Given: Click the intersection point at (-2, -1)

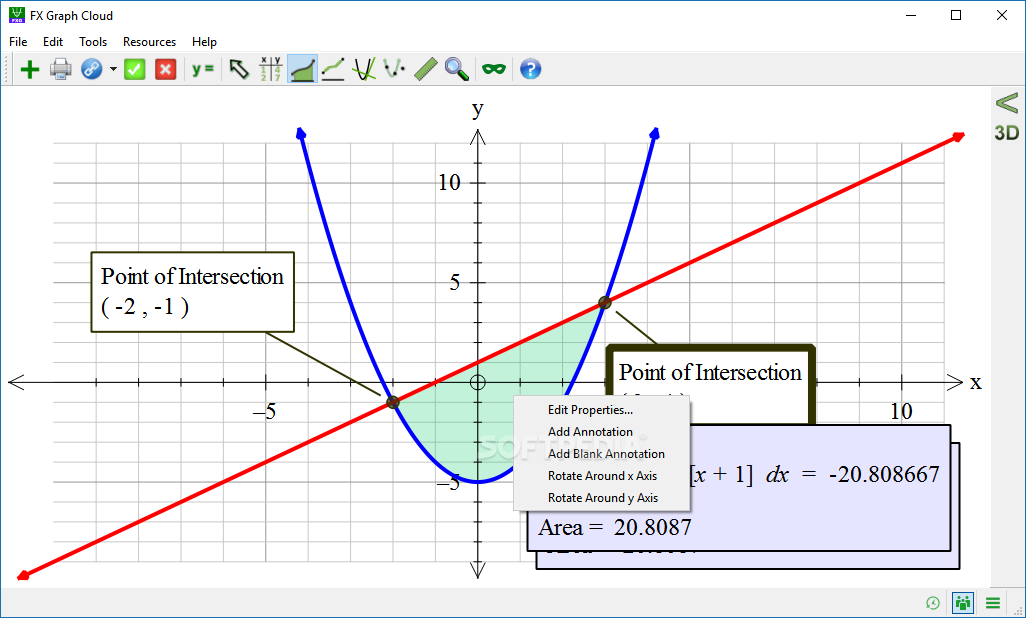Looking at the screenshot, I should pyautogui.click(x=393, y=402).
